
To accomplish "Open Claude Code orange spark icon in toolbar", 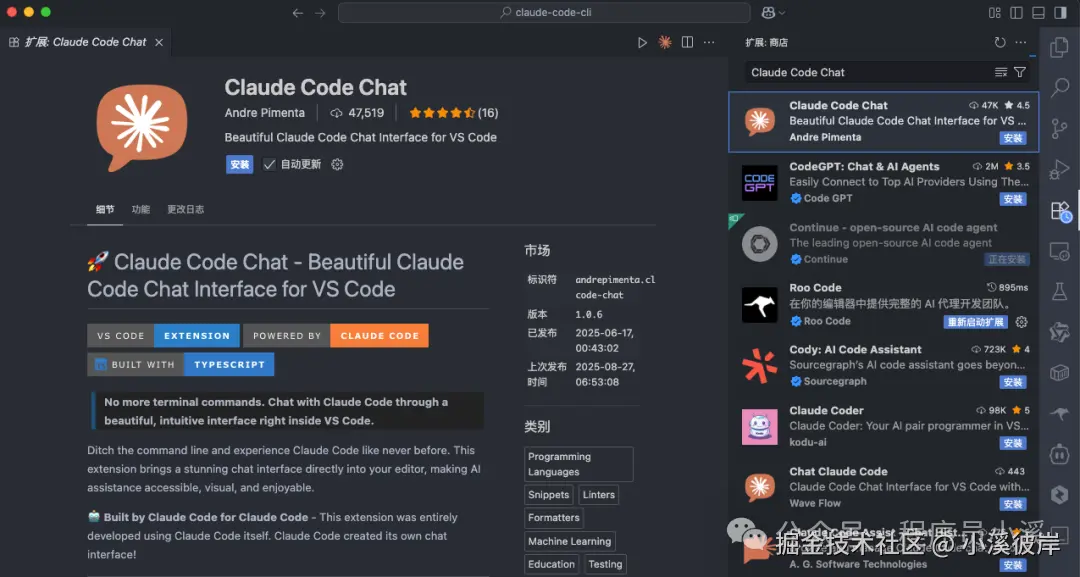I will point(665,43).
